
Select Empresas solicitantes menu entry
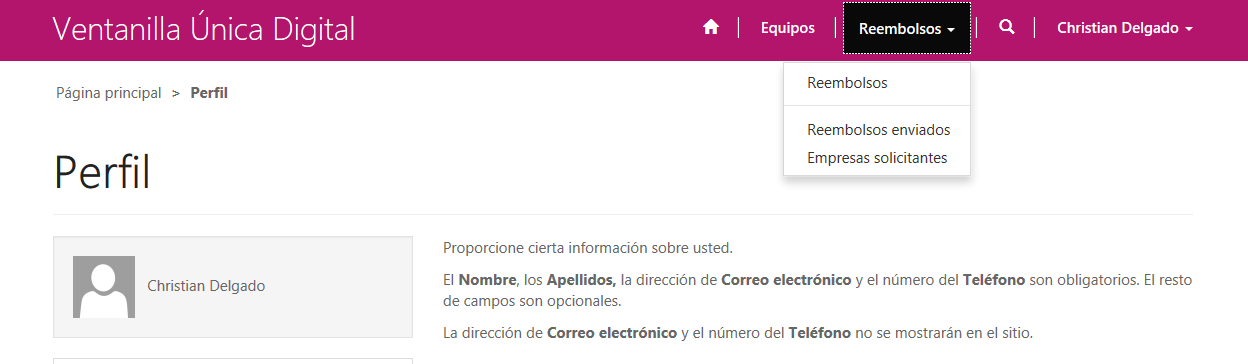(x=877, y=158)
